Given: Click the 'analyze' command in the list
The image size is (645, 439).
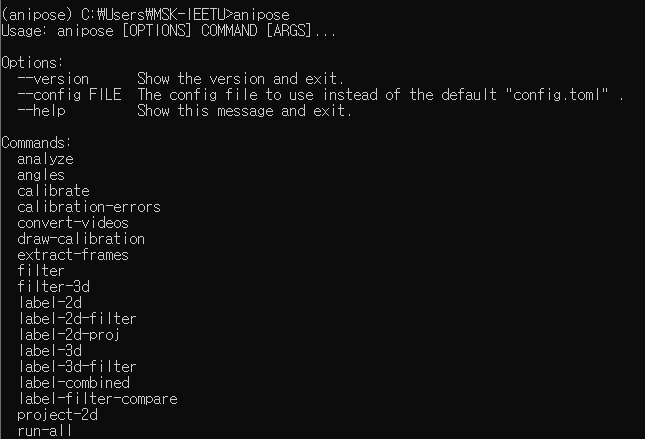Looking at the screenshot, I should coord(45,159).
